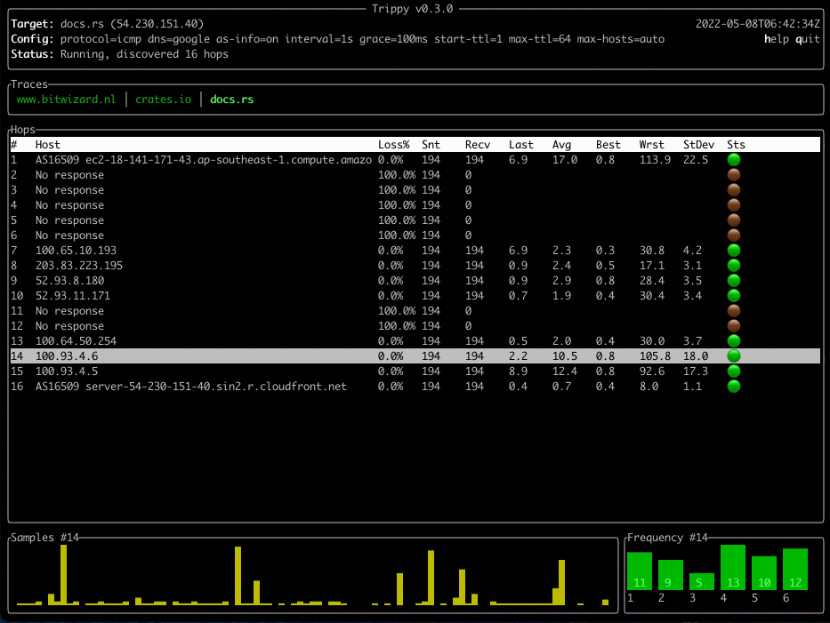
Task: Select the cloudfront.net hop 16 row
Action: point(190,386)
